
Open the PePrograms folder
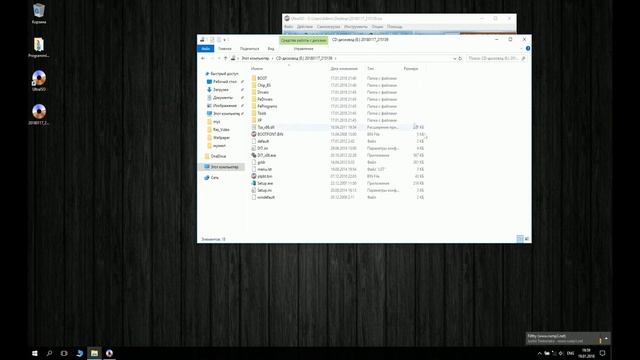coord(267,106)
